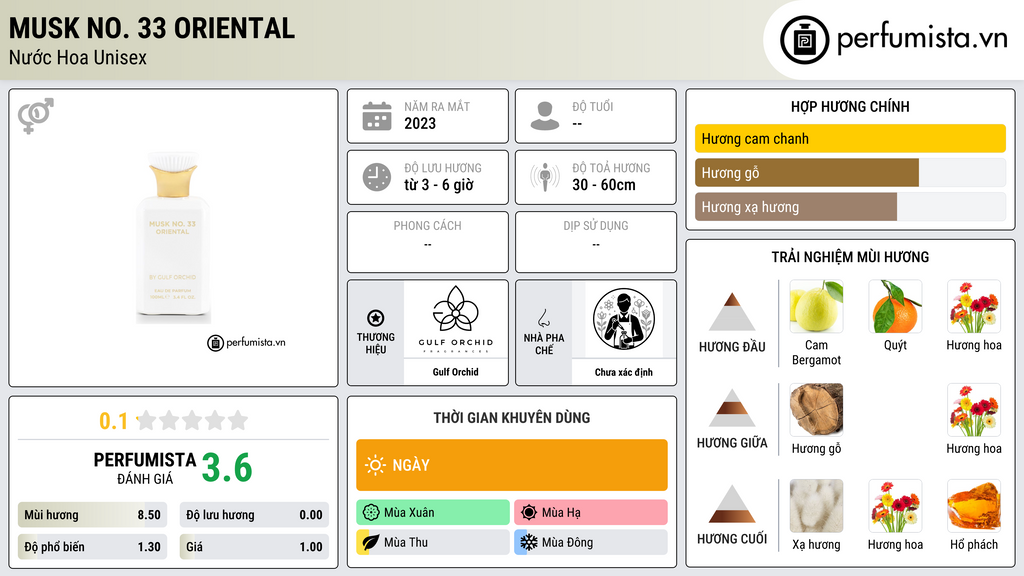Image resolution: width=1024 pixels, height=576 pixels.
Task: Click the Trải nghiệm mùi hương heading
Action: click(x=850, y=257)
